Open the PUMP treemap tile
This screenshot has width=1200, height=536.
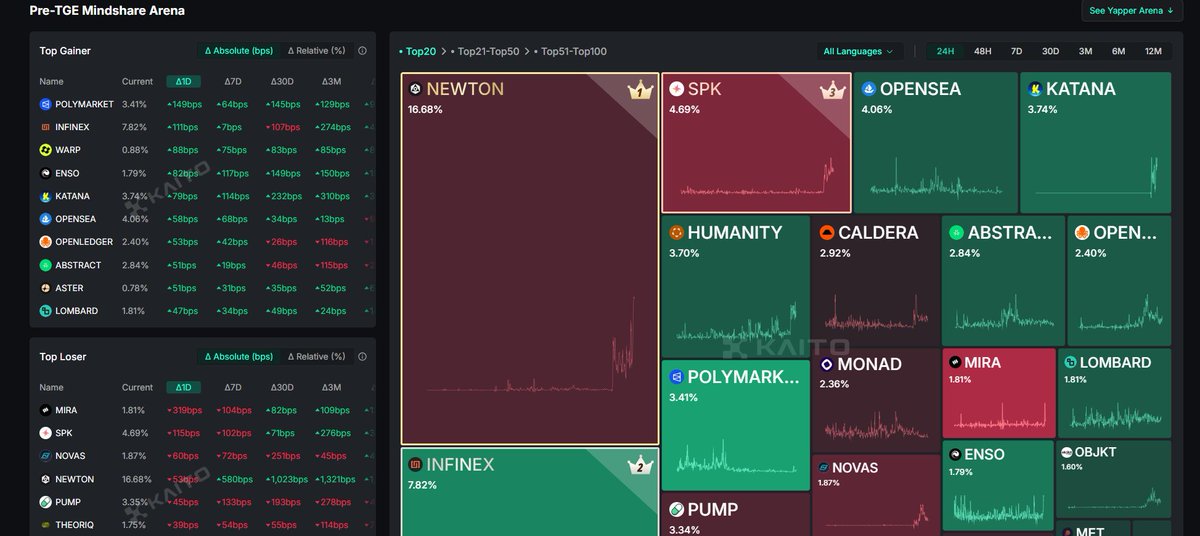(x=735, y=516)
